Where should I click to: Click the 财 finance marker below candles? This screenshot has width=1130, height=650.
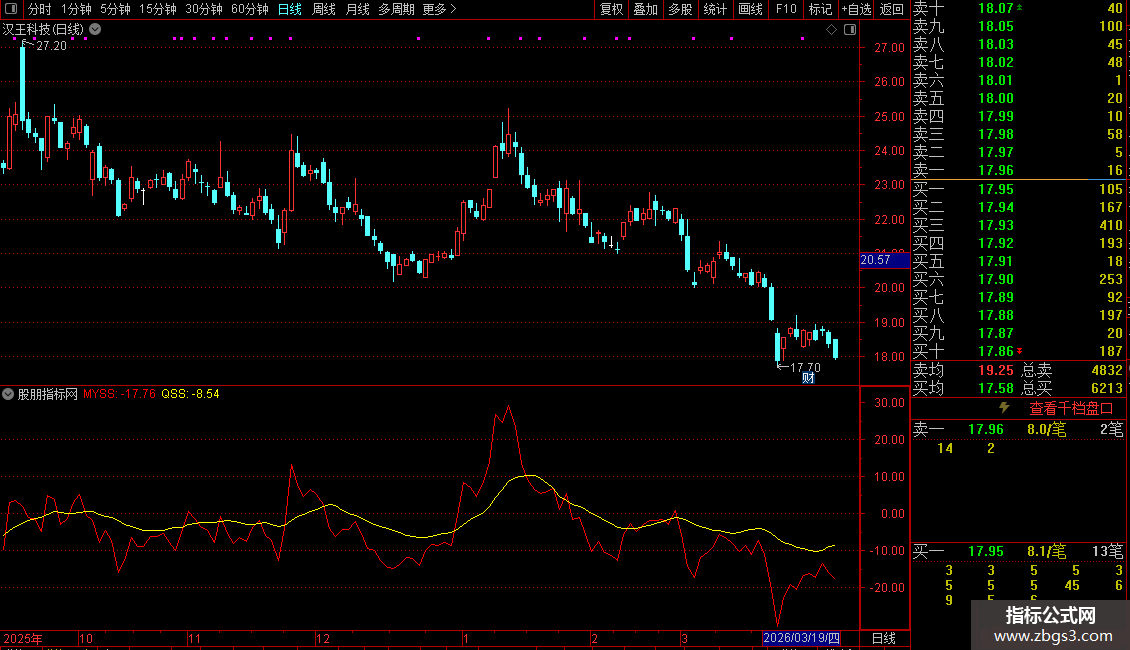pyautogui.click(x=808, y=378)
